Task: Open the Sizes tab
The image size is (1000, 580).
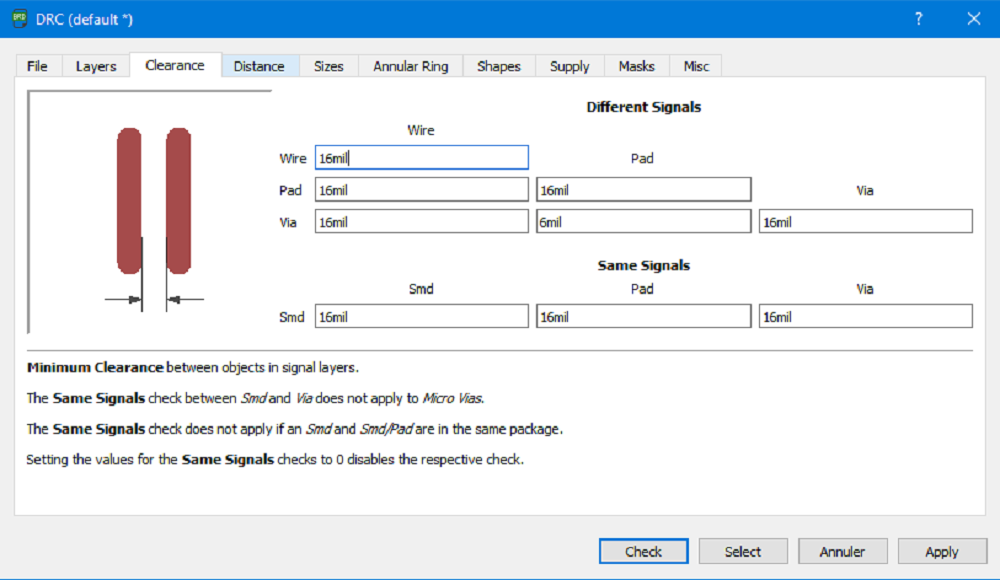Action: coord(328,66)
